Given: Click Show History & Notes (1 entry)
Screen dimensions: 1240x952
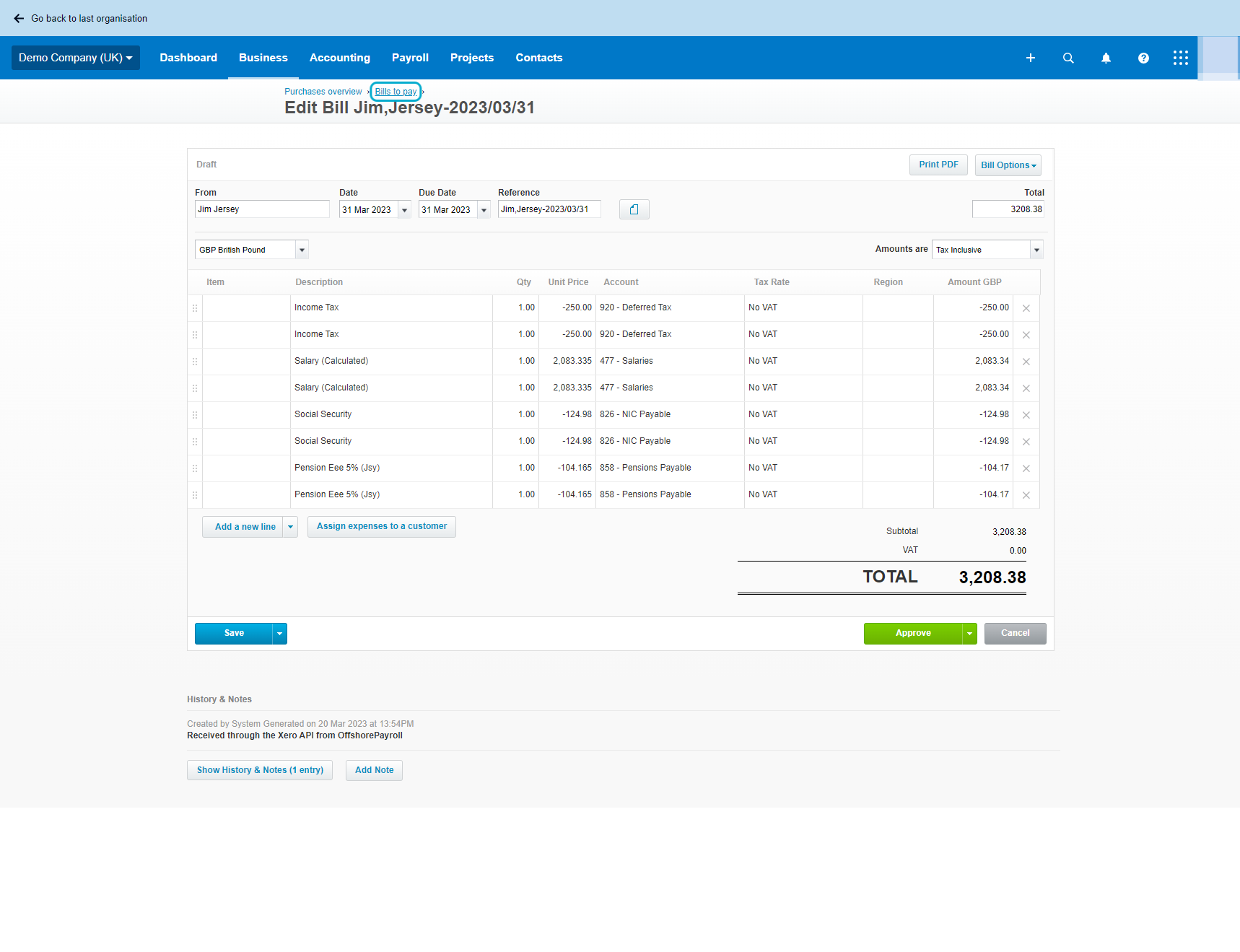Looking at the screenshot, I should coord(260,770).
